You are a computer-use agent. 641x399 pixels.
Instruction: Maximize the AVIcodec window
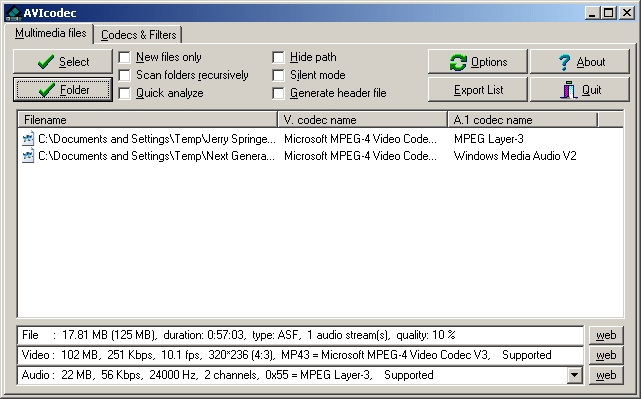(x=608, y=13)
